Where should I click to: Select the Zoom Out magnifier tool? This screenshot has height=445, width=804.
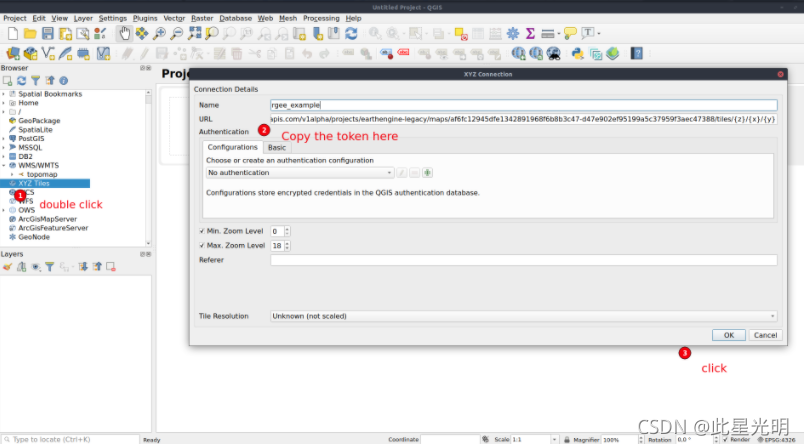(x=177, y=34)
